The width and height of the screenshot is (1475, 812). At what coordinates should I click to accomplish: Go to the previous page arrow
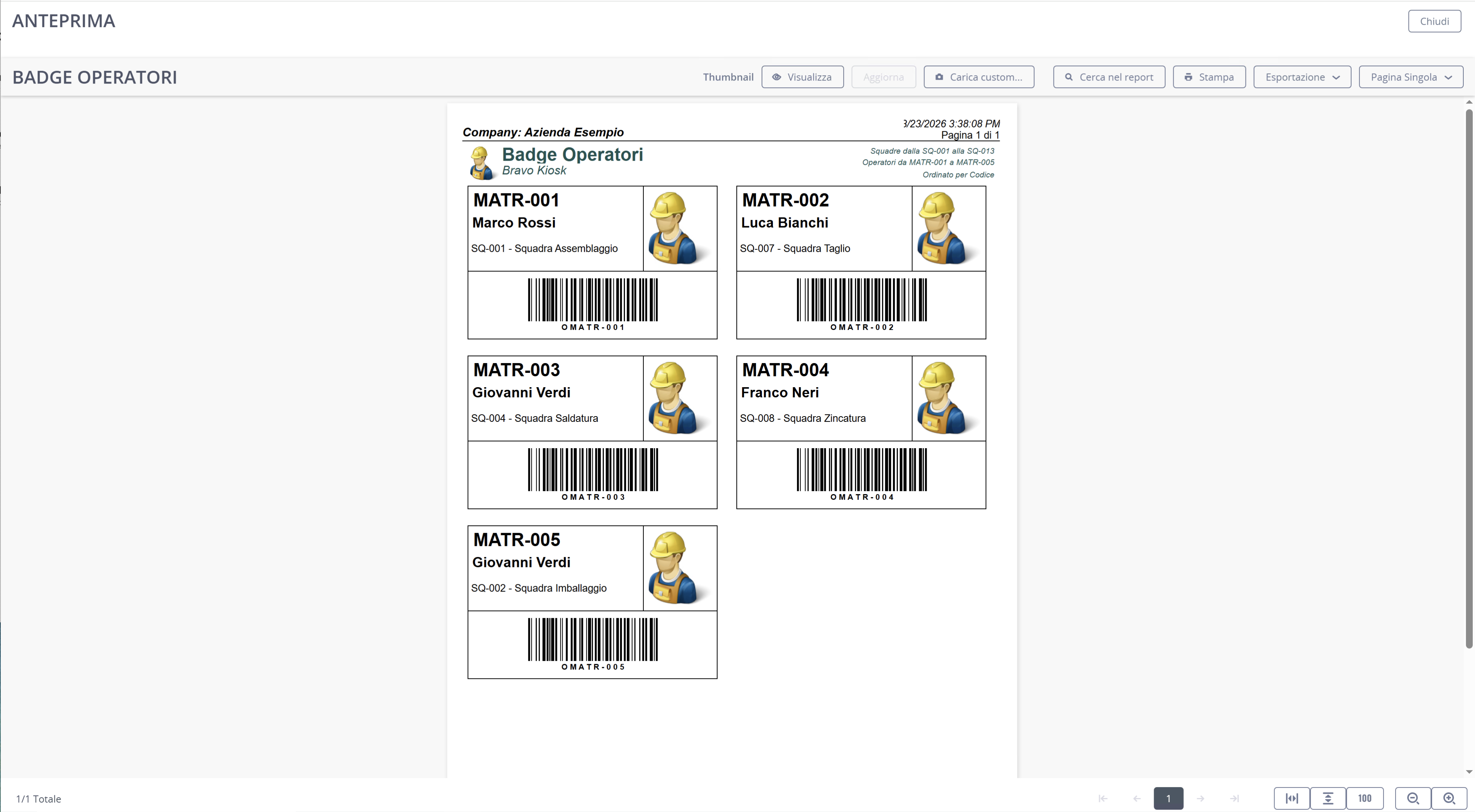click(x=1137, y=798)
